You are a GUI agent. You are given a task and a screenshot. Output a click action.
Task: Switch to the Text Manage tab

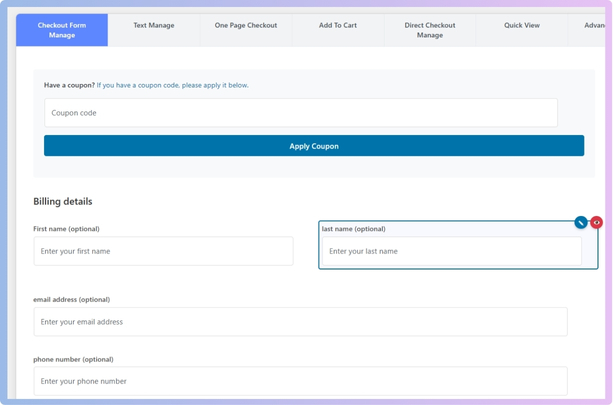point(154,30)
